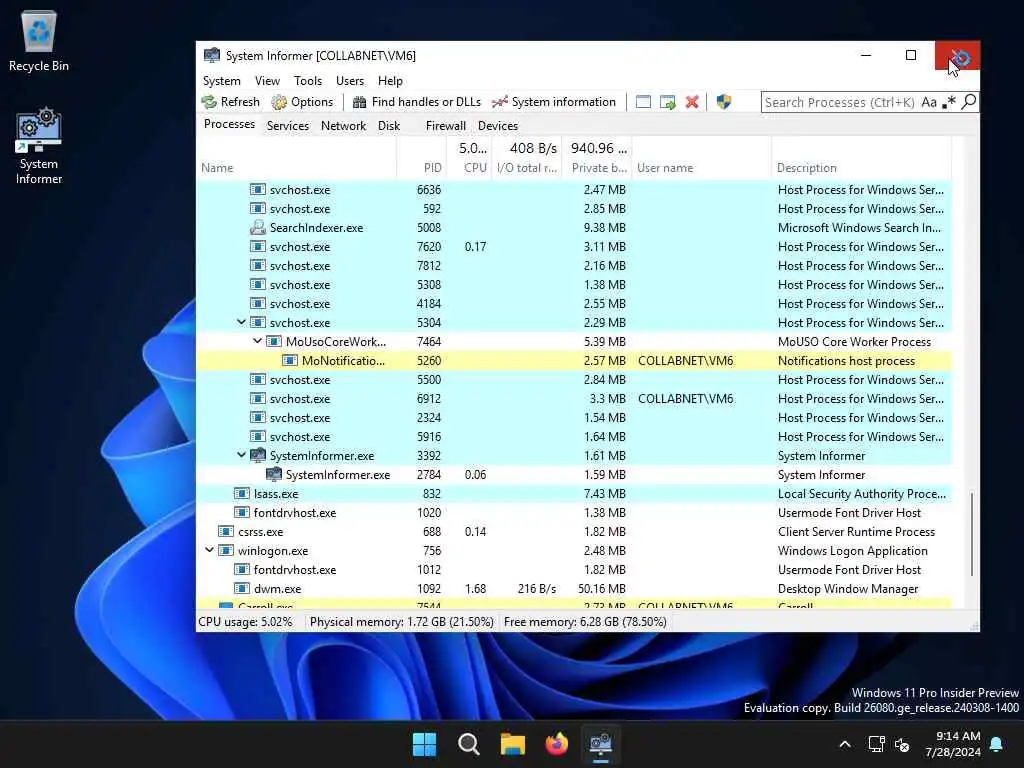Screen dimensions: 1024x768
Task: Switch to the Disk tab
Action: tap(389, 125)
